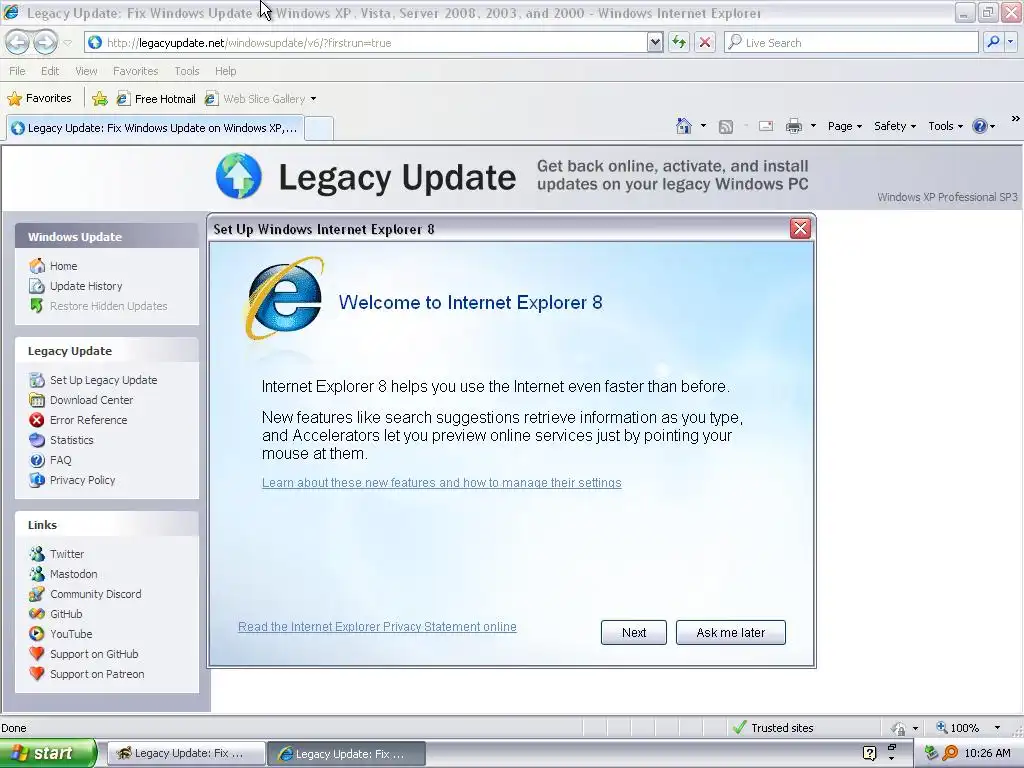Click the Ask me later button

(x=730, y=632)
